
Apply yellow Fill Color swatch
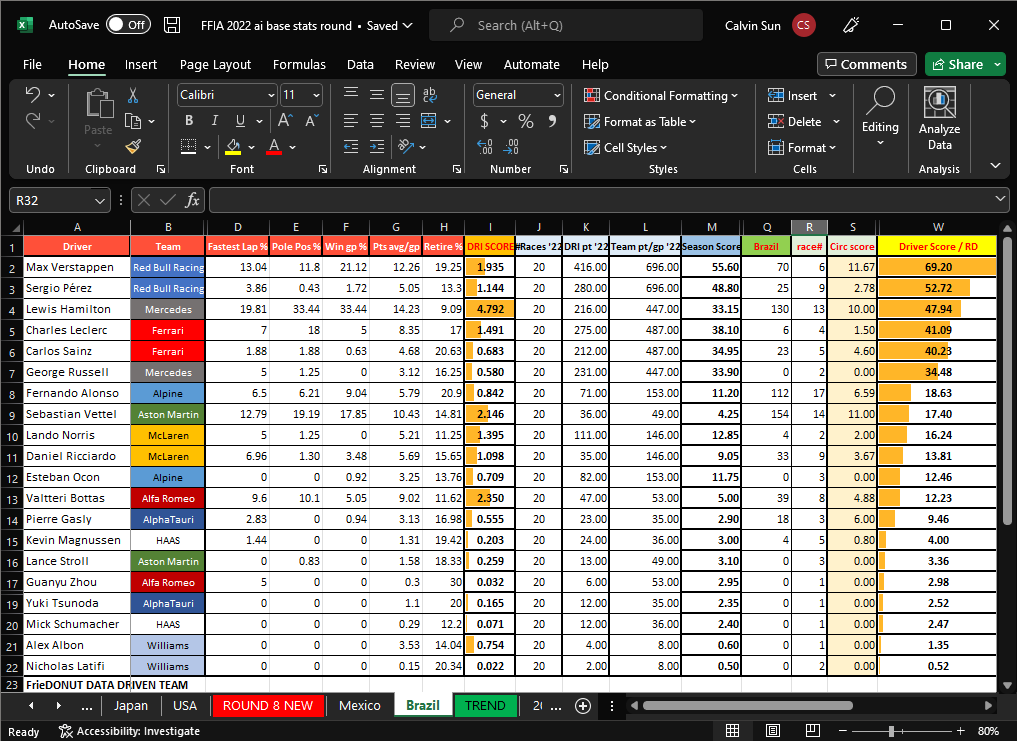[x=233, y=147]
